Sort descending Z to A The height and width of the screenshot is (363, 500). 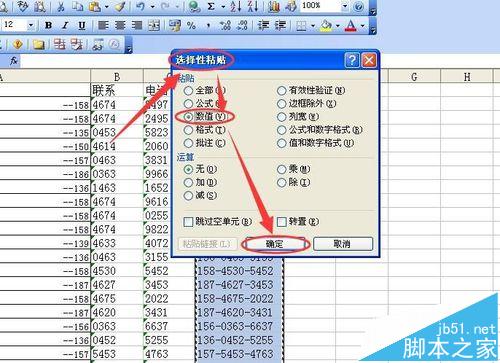click(x=253, y=6)
